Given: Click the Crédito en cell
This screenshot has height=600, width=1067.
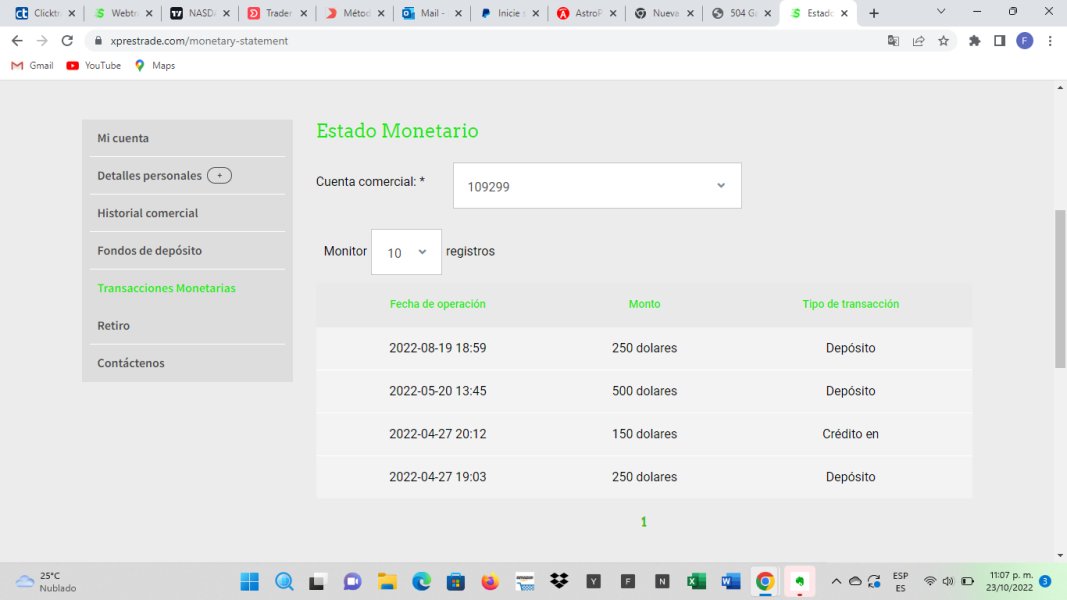Looking at the screenshot, I should click(851, 434).
